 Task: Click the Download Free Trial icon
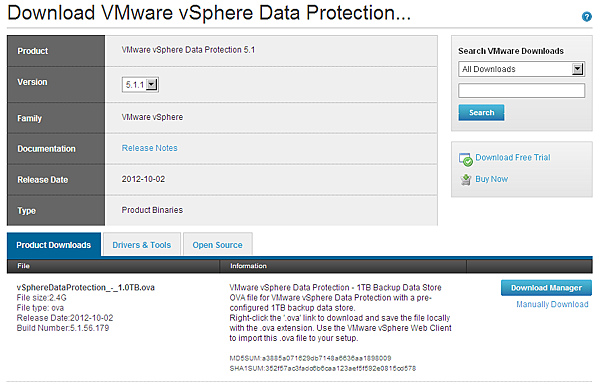click(x=466, y=160)
